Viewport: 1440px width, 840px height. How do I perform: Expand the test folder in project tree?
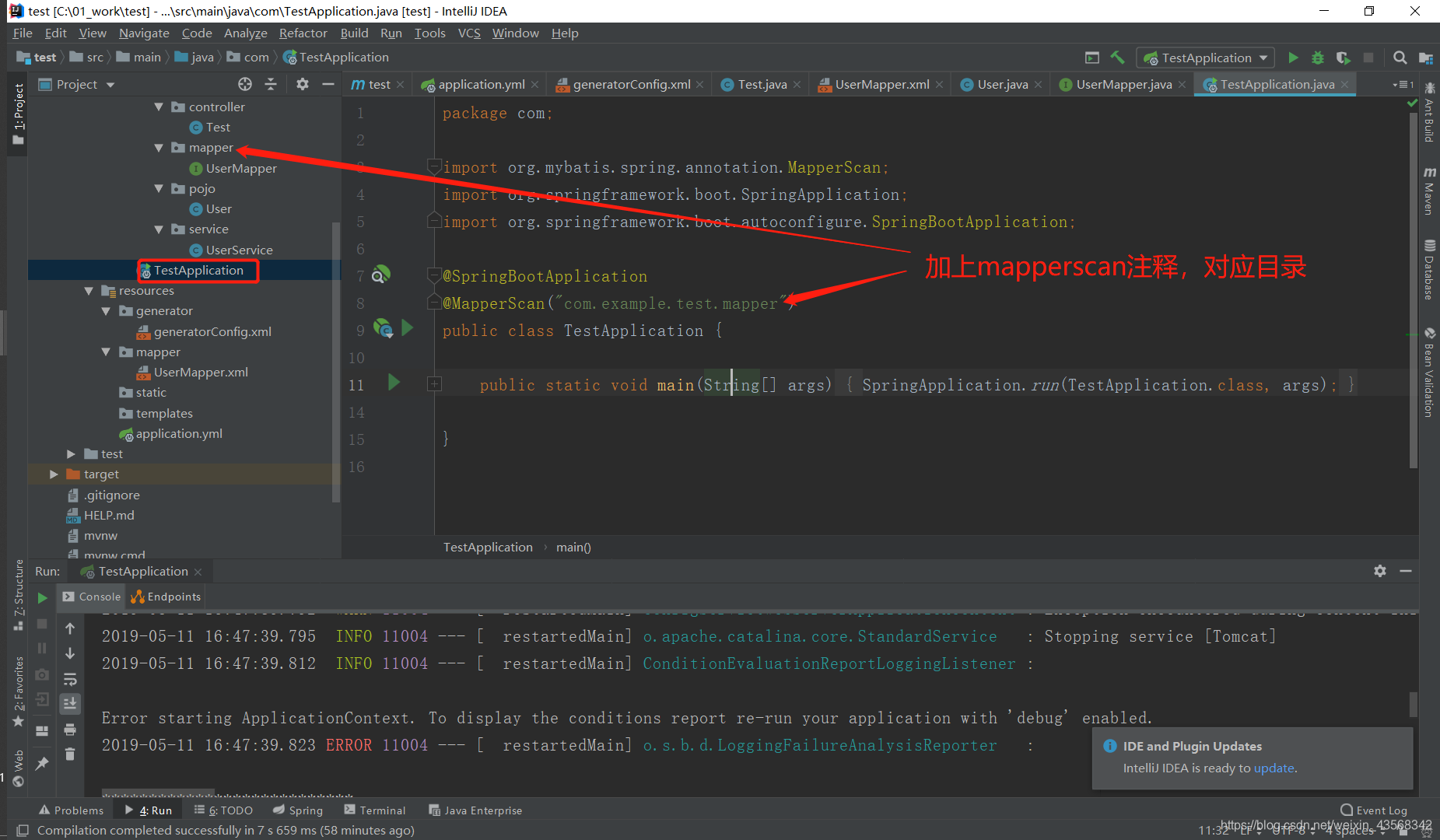coord(71,454)
